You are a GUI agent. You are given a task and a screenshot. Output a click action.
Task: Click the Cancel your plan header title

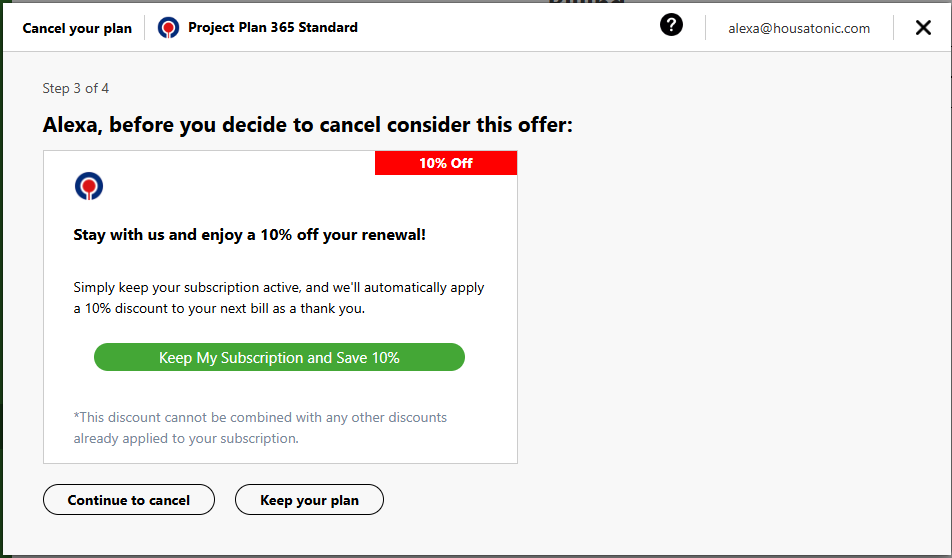click(77, 28)
